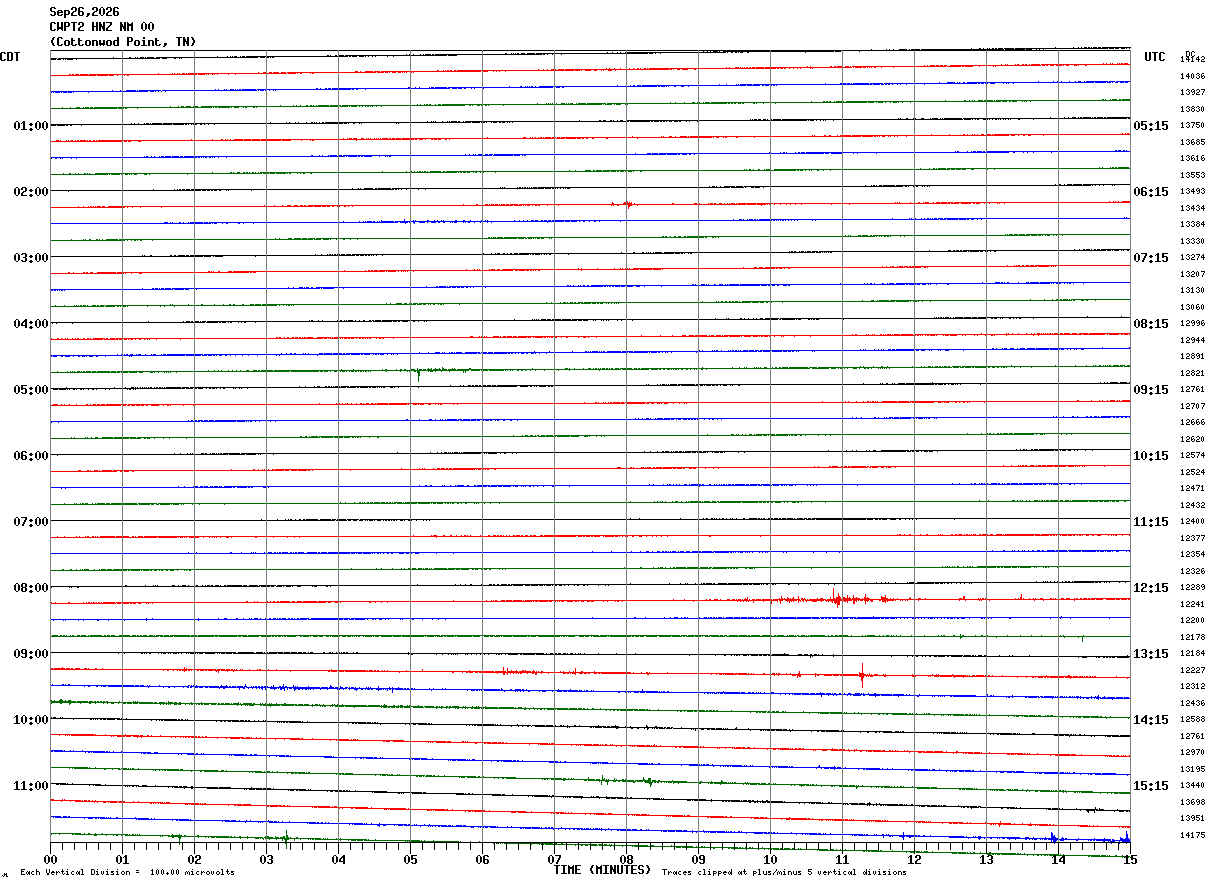Select the Traces clipped footnote text
This screenshot has height=886, width=1210.
coord(784,872)
